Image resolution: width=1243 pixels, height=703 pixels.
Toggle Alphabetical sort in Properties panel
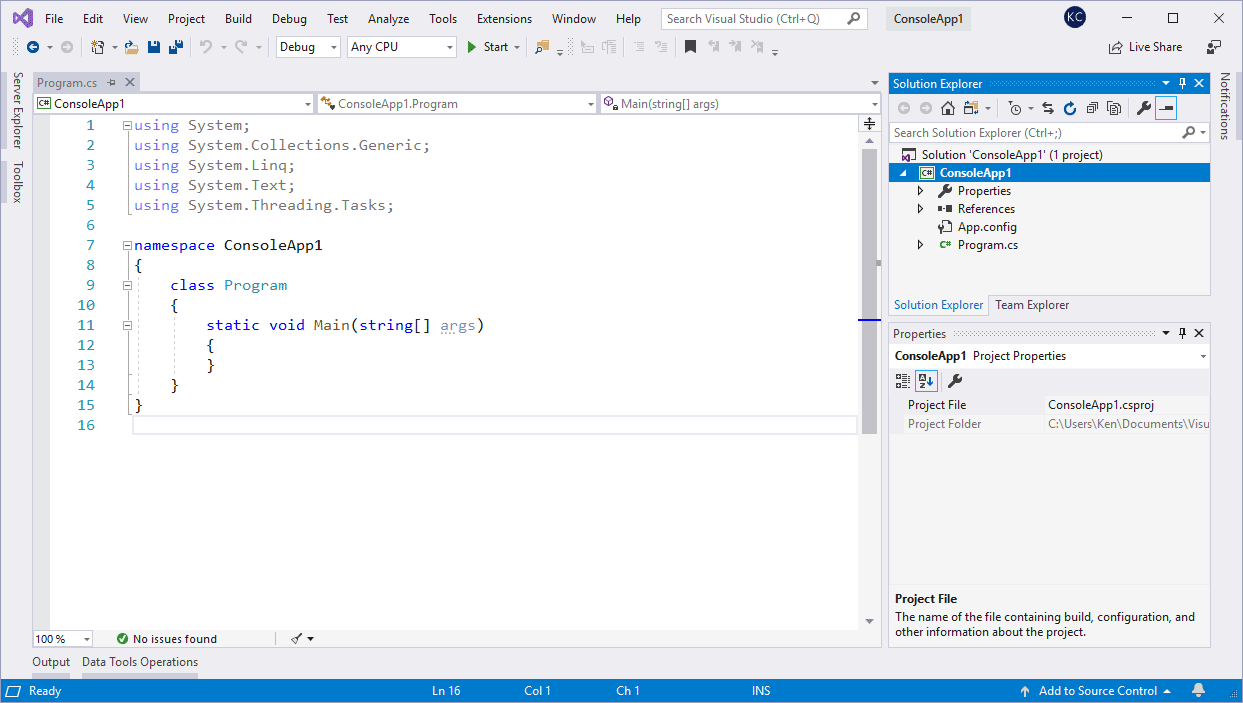click(x=925, y=381)
